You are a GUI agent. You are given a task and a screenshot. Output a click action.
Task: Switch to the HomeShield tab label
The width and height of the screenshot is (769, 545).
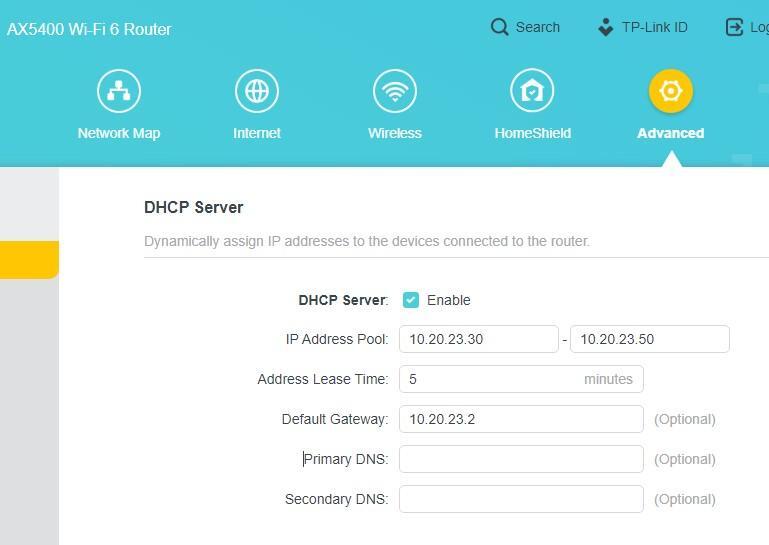(x=533, y=133)
